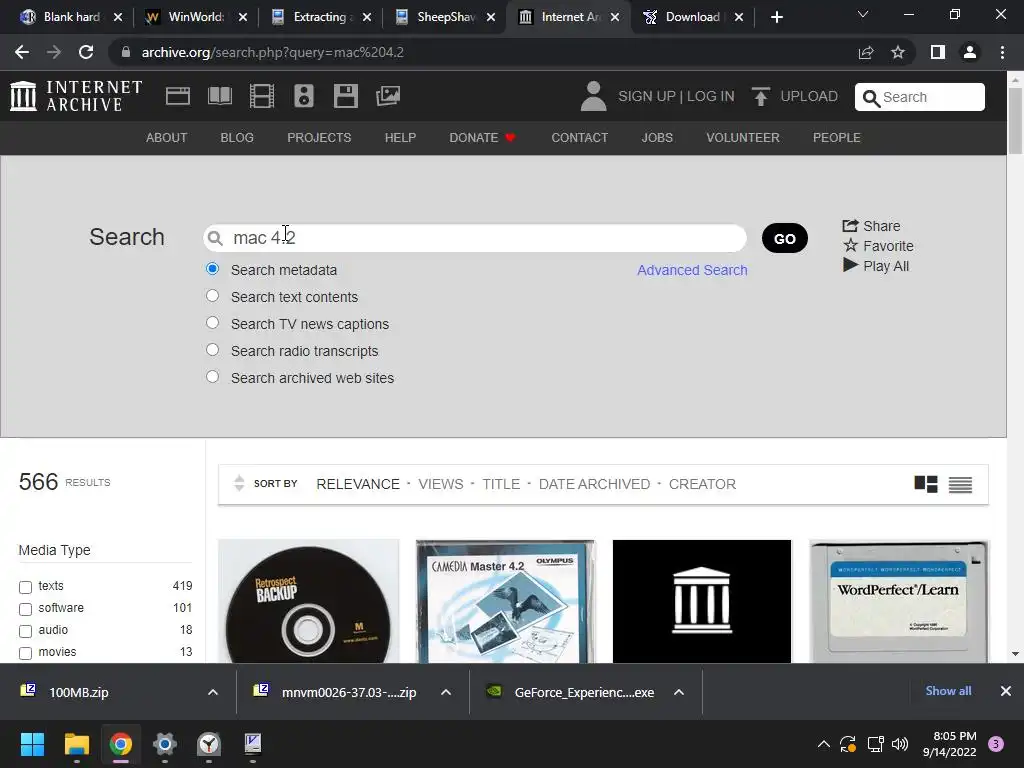This screenshot has height=768, width=1024.
Task: Show hidden system tray icons
Action: 824,744
